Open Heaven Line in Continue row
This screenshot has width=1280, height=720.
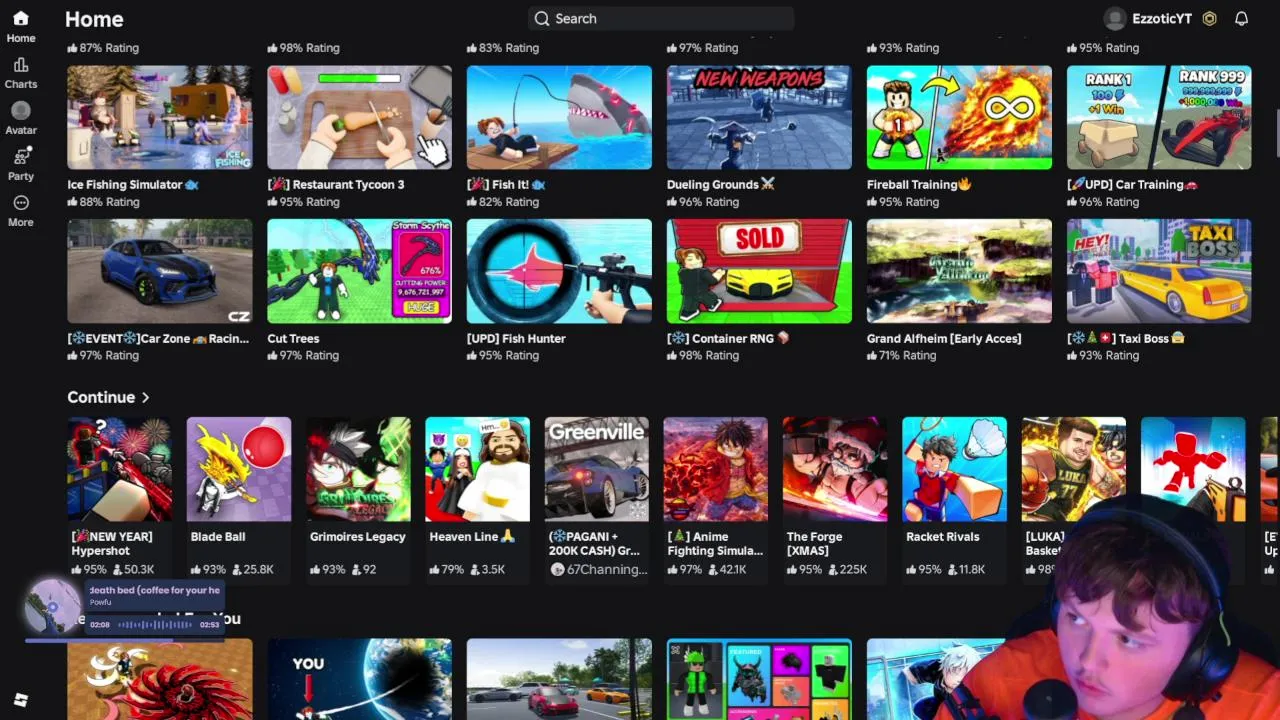(x=477, y=469)
